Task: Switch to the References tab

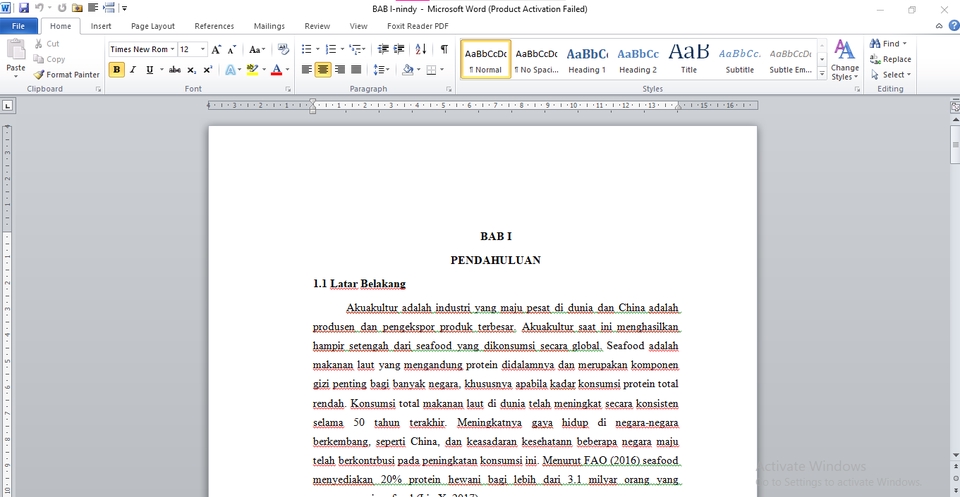Action: pos(214,26)
